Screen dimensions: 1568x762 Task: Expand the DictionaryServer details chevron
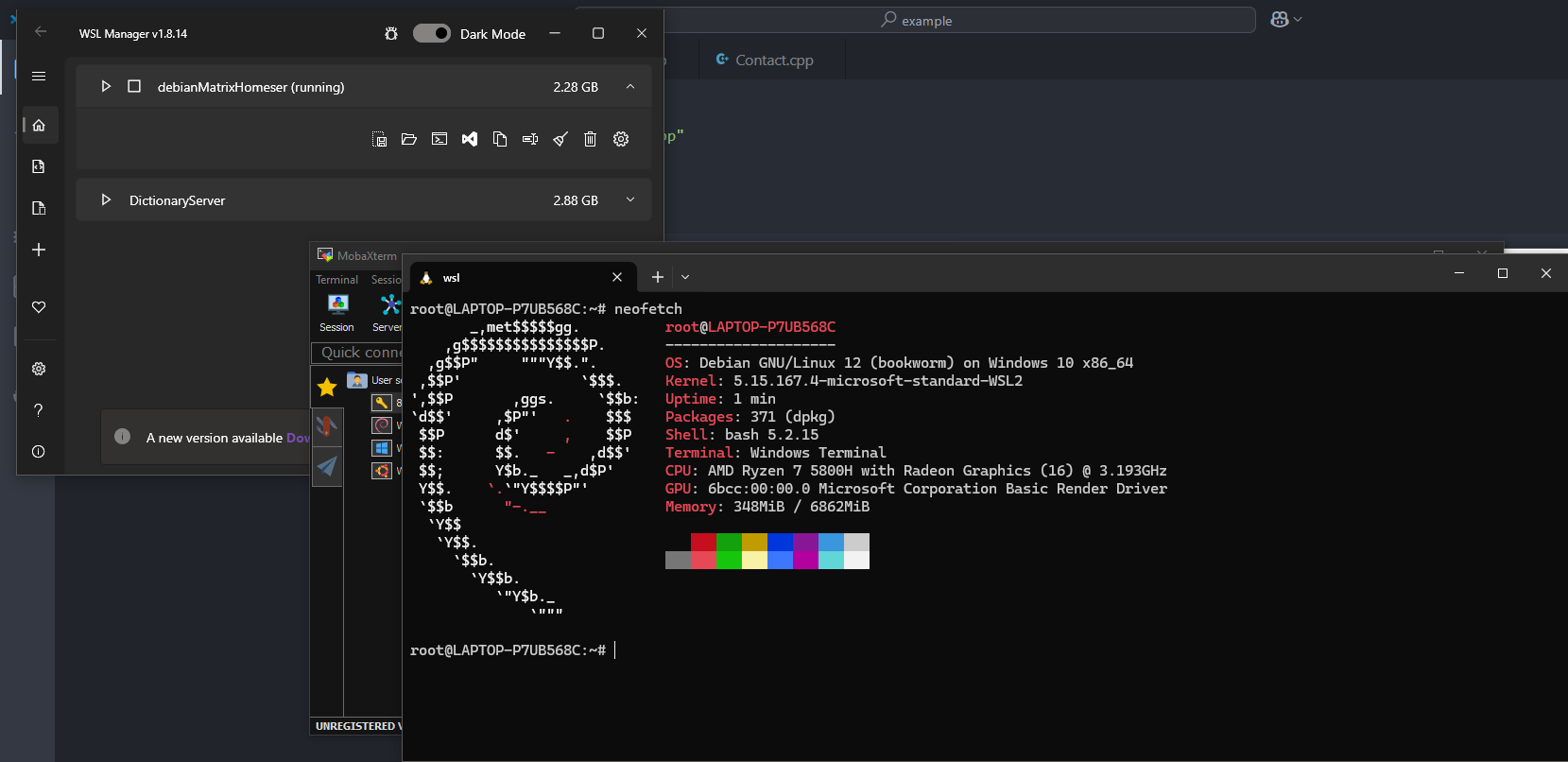630,199
